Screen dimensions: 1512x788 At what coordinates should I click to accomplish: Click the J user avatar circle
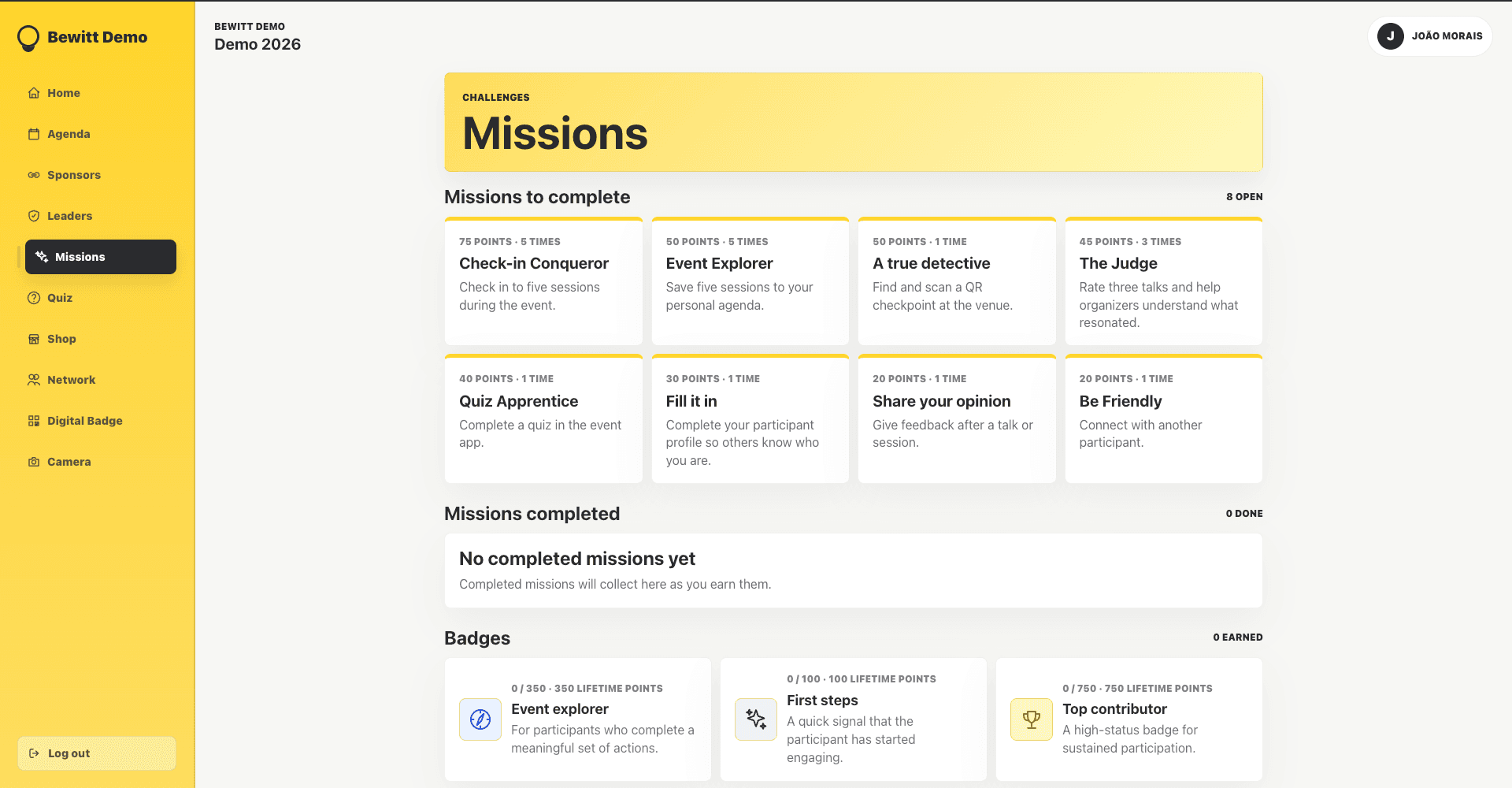point(1391,36)
